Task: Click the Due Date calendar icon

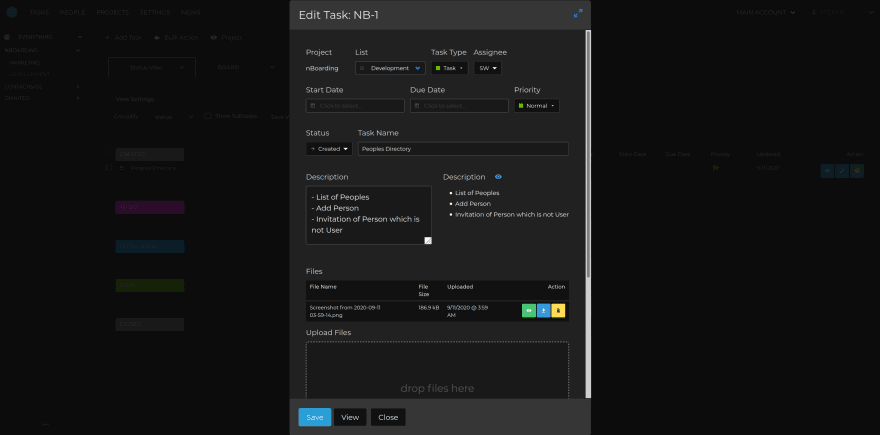Action: click(x=417, y=106)
